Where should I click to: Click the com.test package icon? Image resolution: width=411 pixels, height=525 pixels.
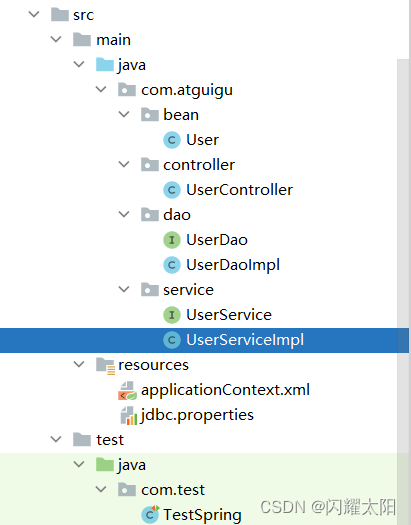tap(127, 490)
